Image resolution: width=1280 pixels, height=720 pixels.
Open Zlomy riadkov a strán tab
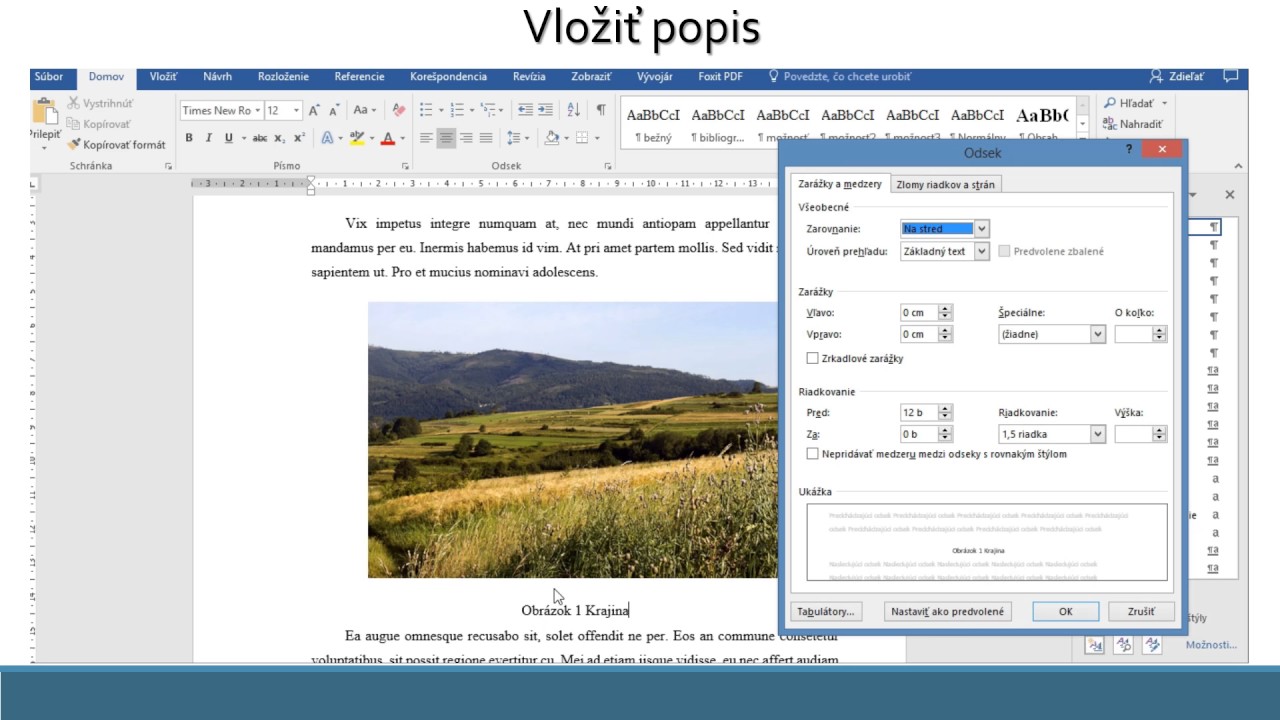pyautogui.click(x=945, y=184)
